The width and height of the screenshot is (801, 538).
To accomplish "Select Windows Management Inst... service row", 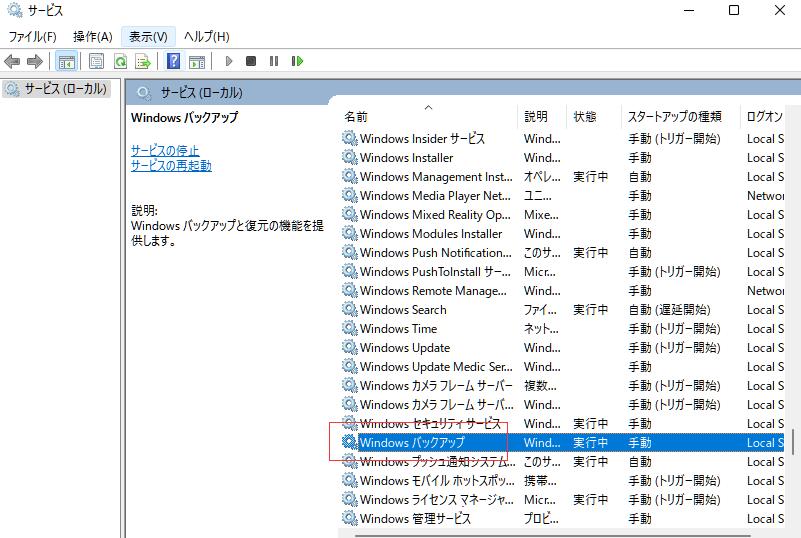I will 562,177.
